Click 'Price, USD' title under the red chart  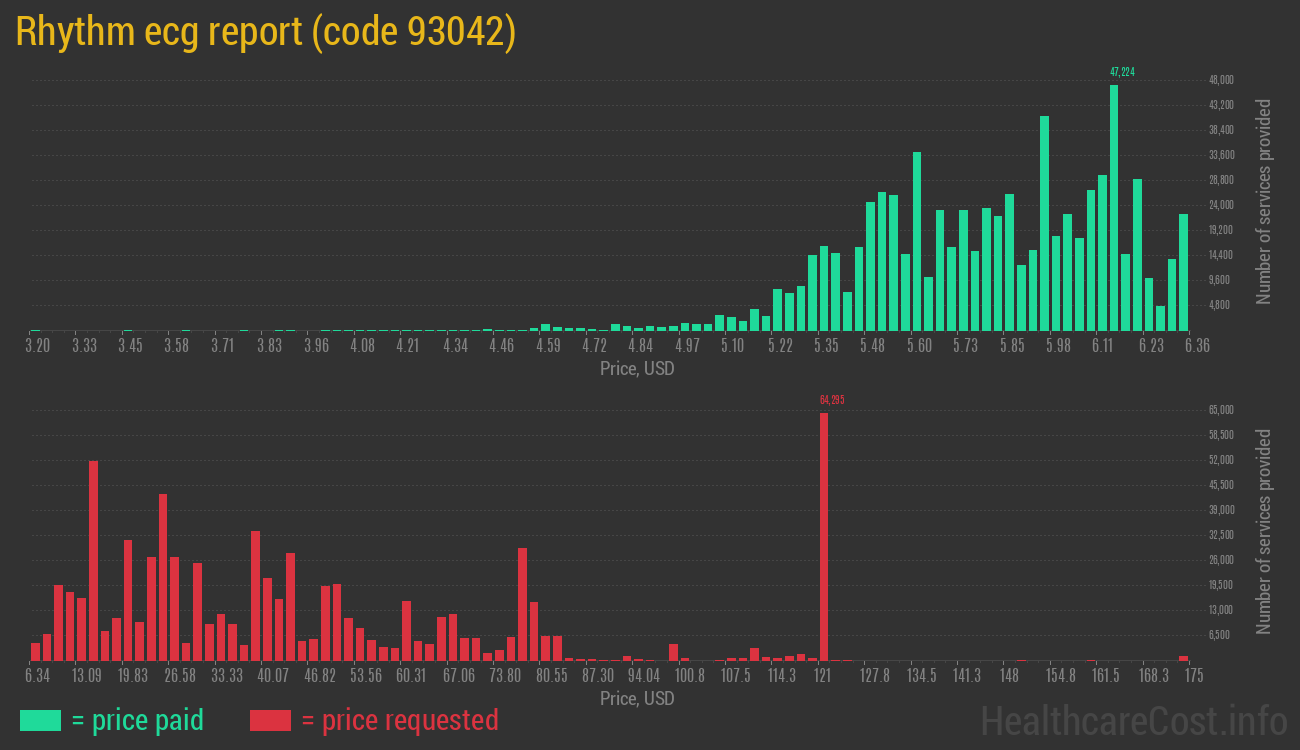[x=637, y=698]
